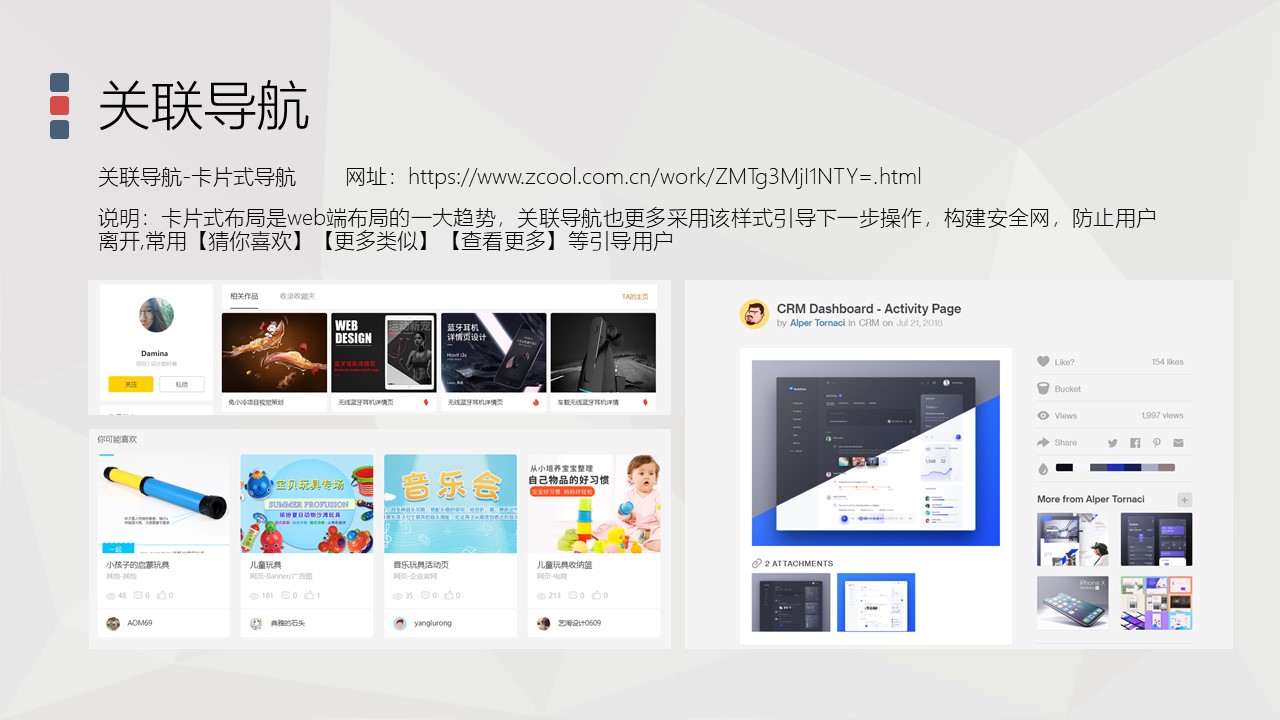Viewport: 1280px width, 720px height.
Task: Click the 你可能喜欢 section heading
Action: pos(117,439)
